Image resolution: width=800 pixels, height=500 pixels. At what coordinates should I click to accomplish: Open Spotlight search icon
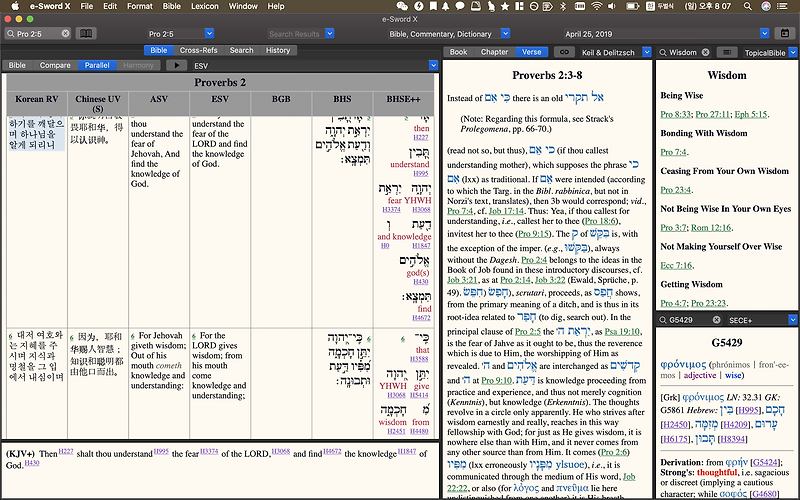point(747,6)
